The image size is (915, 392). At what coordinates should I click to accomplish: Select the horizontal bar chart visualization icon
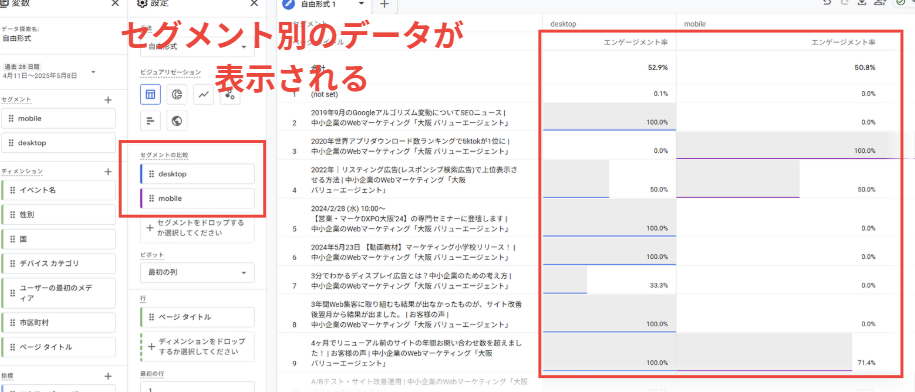150,121
